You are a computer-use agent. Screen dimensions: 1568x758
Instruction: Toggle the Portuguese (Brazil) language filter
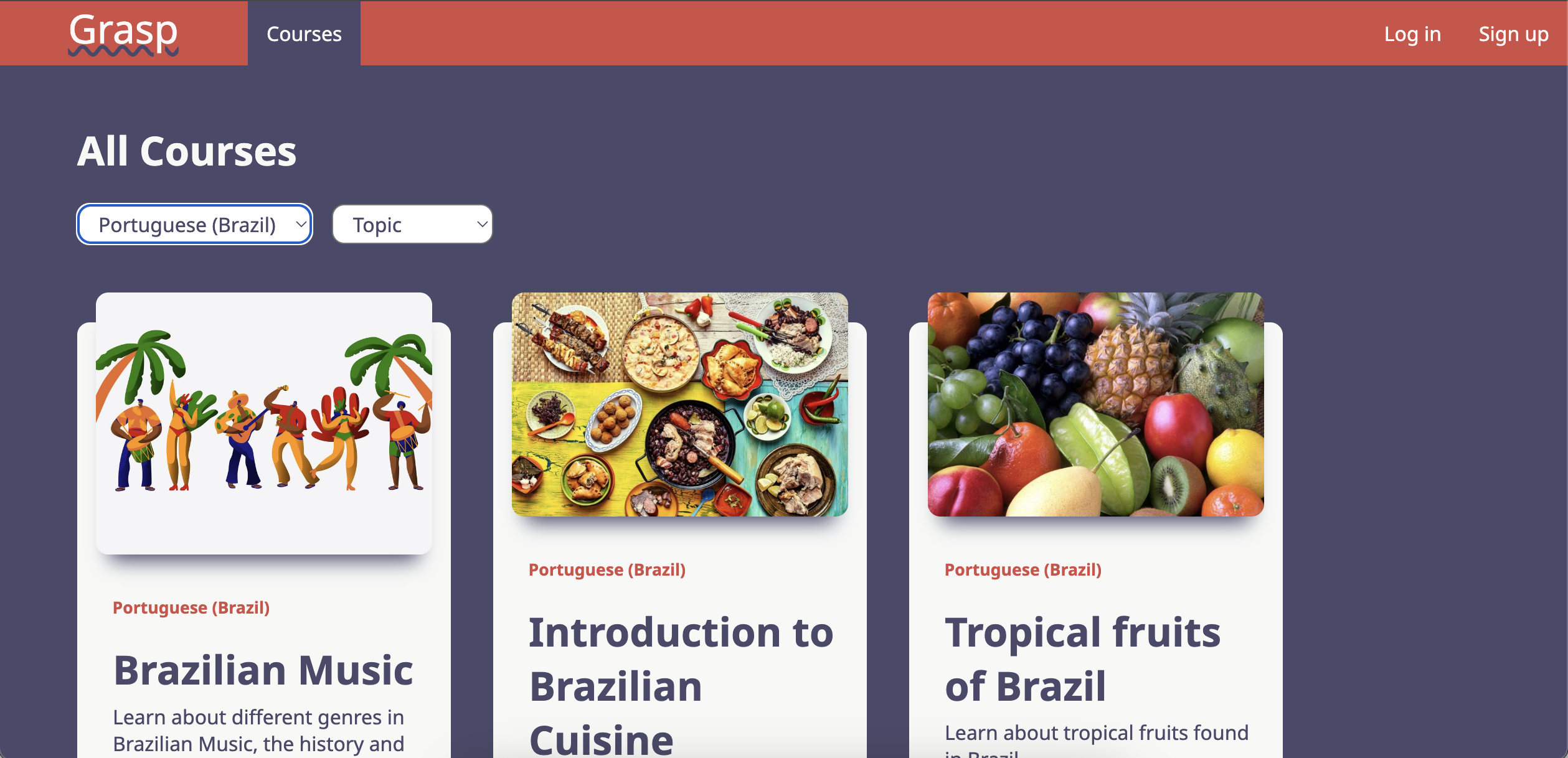195,224
